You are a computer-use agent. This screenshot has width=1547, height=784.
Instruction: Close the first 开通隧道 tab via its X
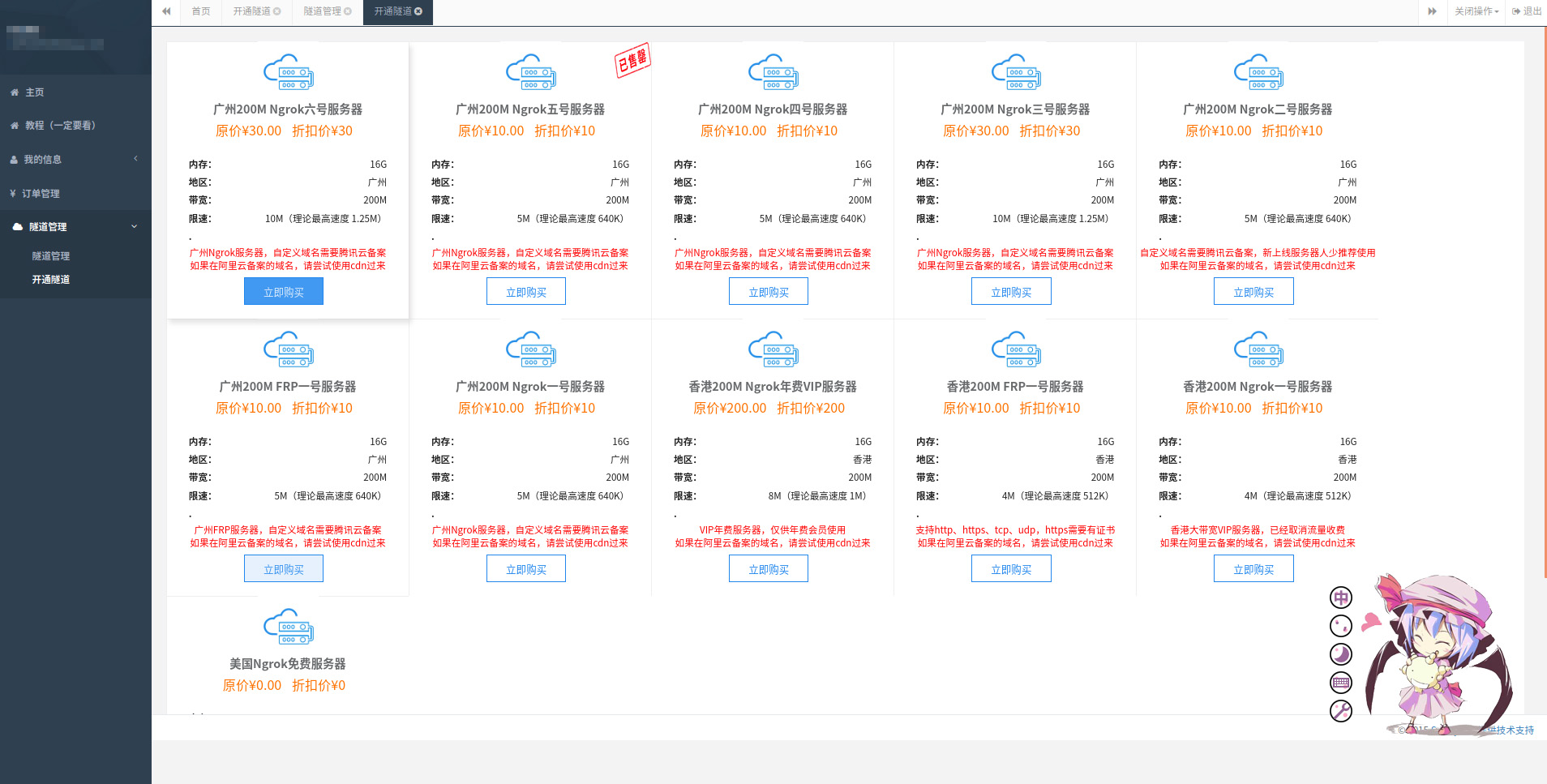click(x=277, y=11)
